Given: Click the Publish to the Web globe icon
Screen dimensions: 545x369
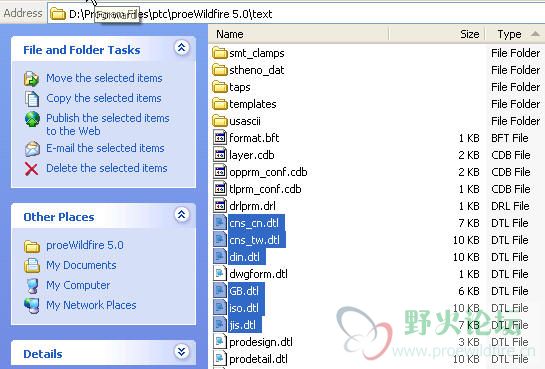Looking at the screenshot, I should (32, 119).
